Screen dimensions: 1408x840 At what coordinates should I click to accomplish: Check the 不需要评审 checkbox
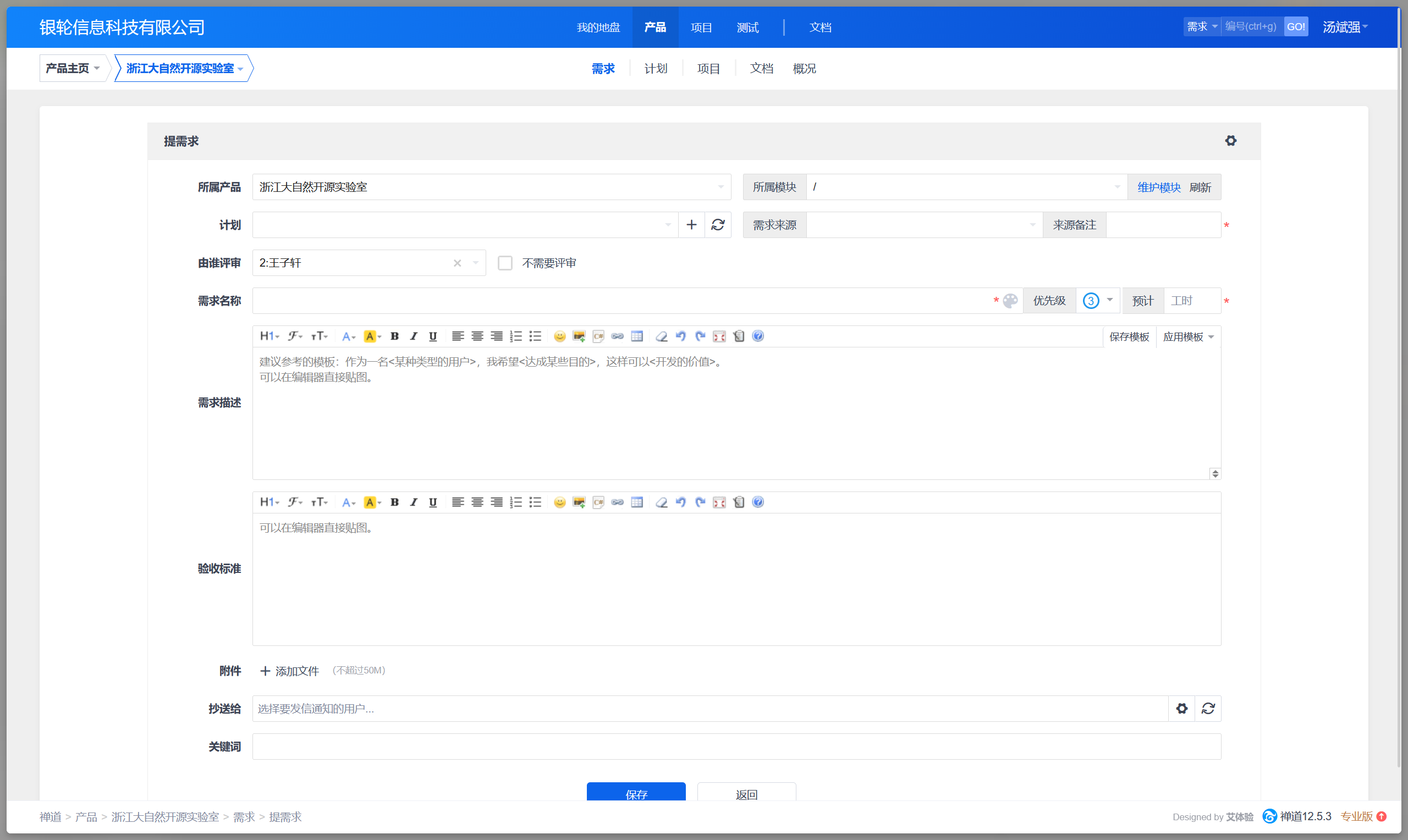click(x=504, y=263)
